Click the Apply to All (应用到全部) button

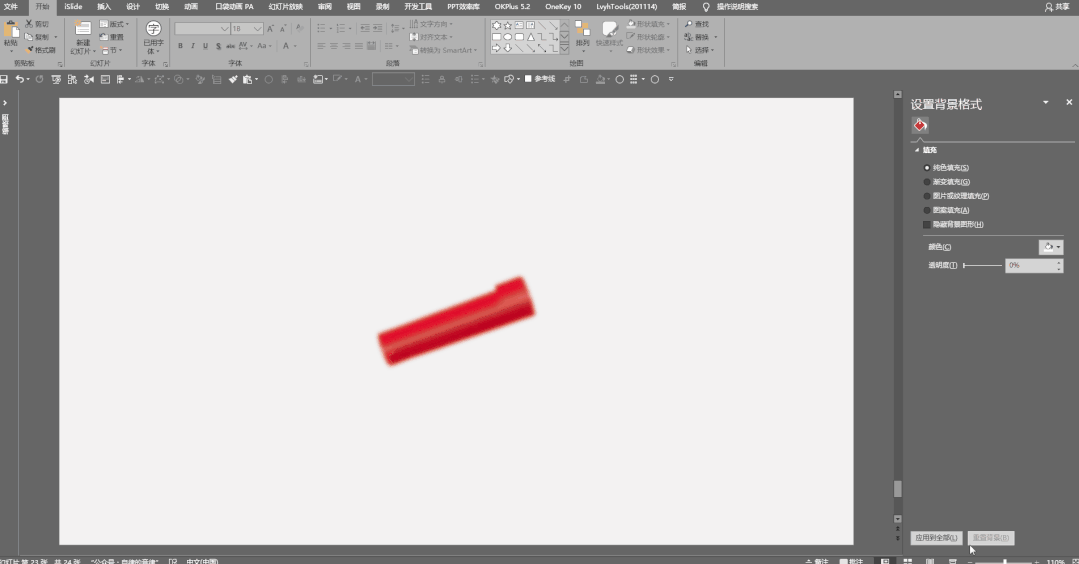coord(937,538)
